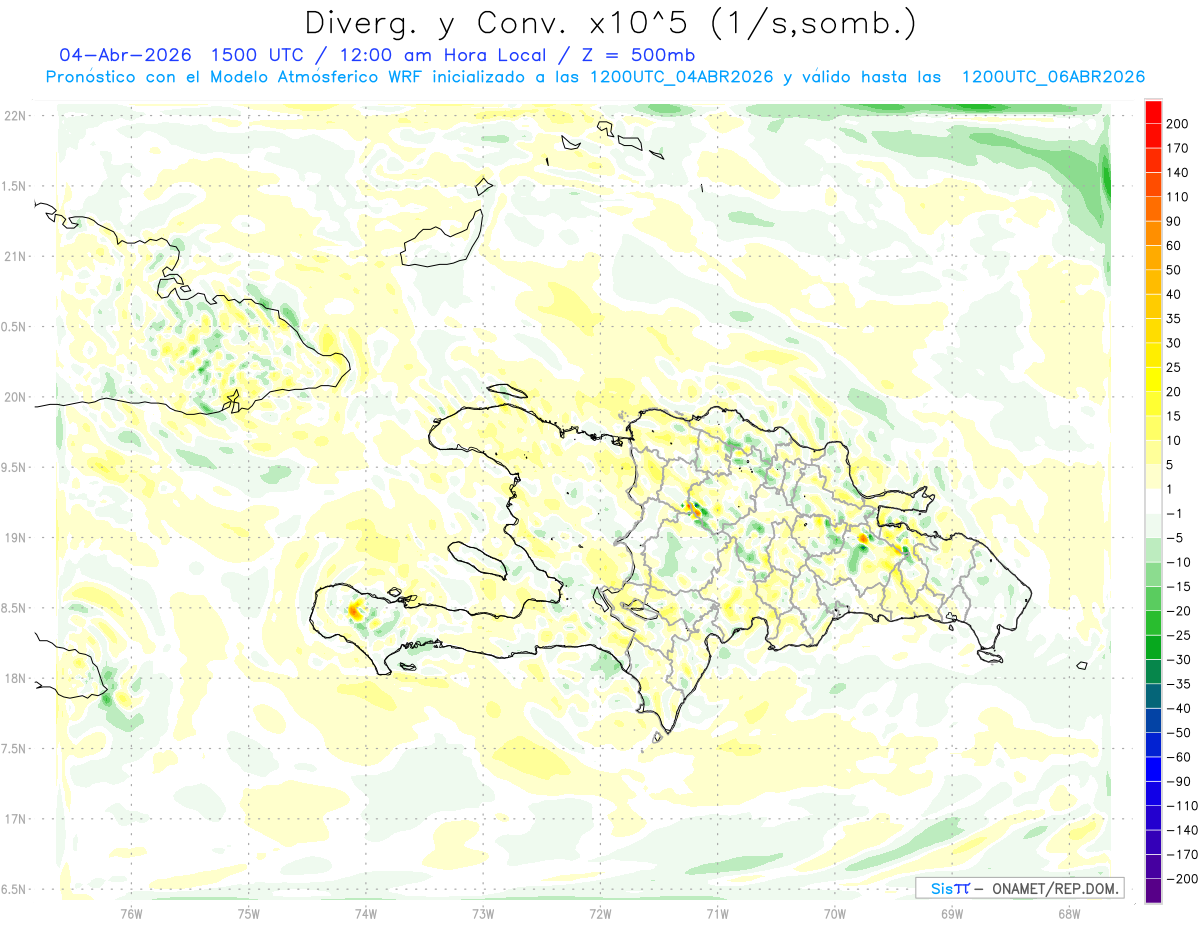Click the pale yellow swatch between 5 and 10
Viewport: 1200px width, 927px height.
tap(1153, 452)
